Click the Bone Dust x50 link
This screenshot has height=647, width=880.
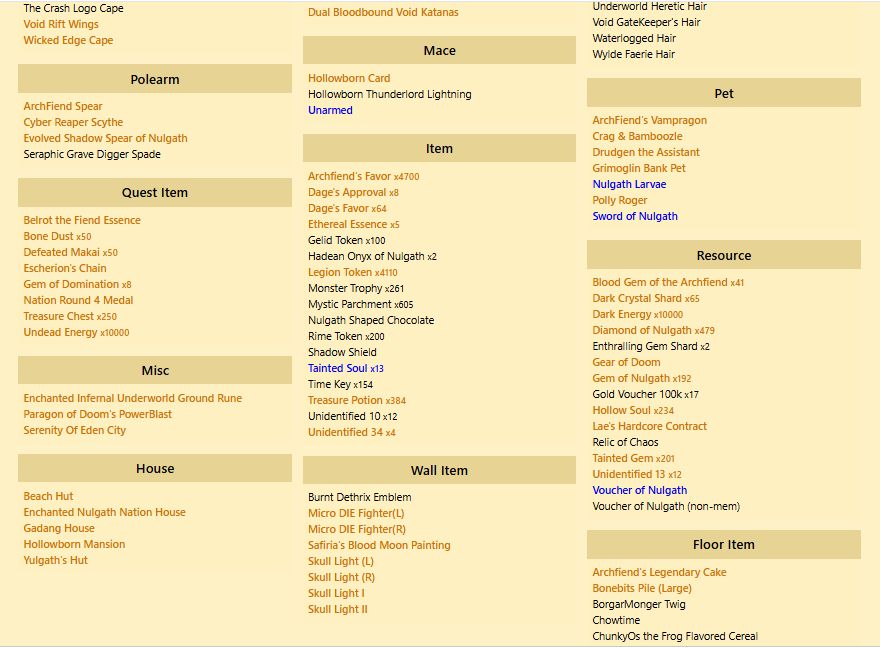[x=57, y=236]
